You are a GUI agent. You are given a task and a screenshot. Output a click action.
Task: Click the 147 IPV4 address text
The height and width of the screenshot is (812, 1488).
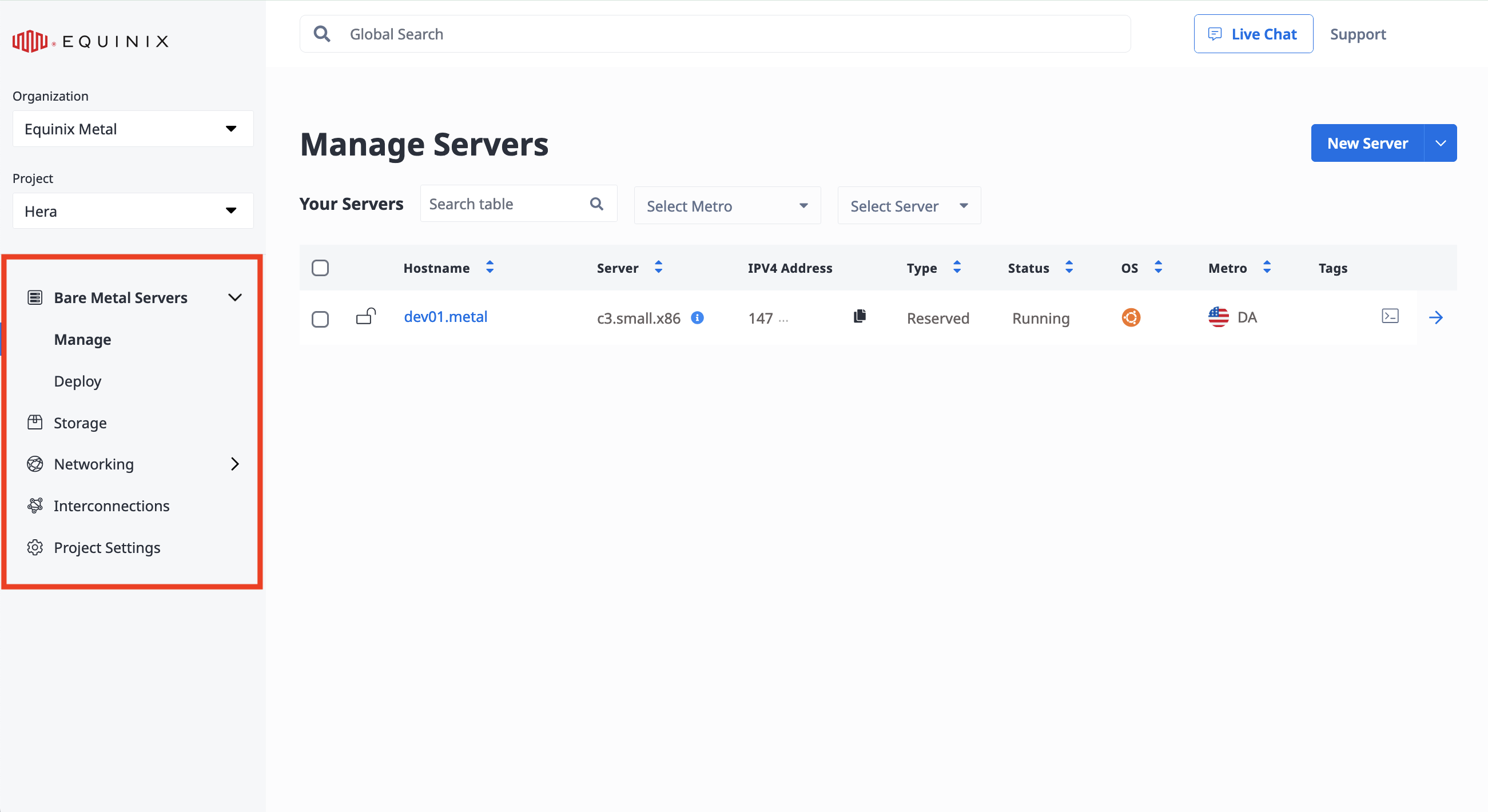[760, 318]
